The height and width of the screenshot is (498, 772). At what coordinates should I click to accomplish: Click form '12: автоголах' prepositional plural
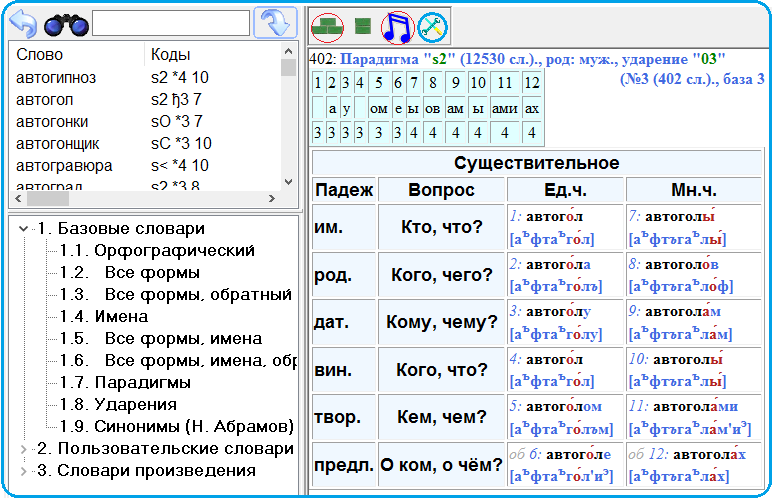pos(695,454)
